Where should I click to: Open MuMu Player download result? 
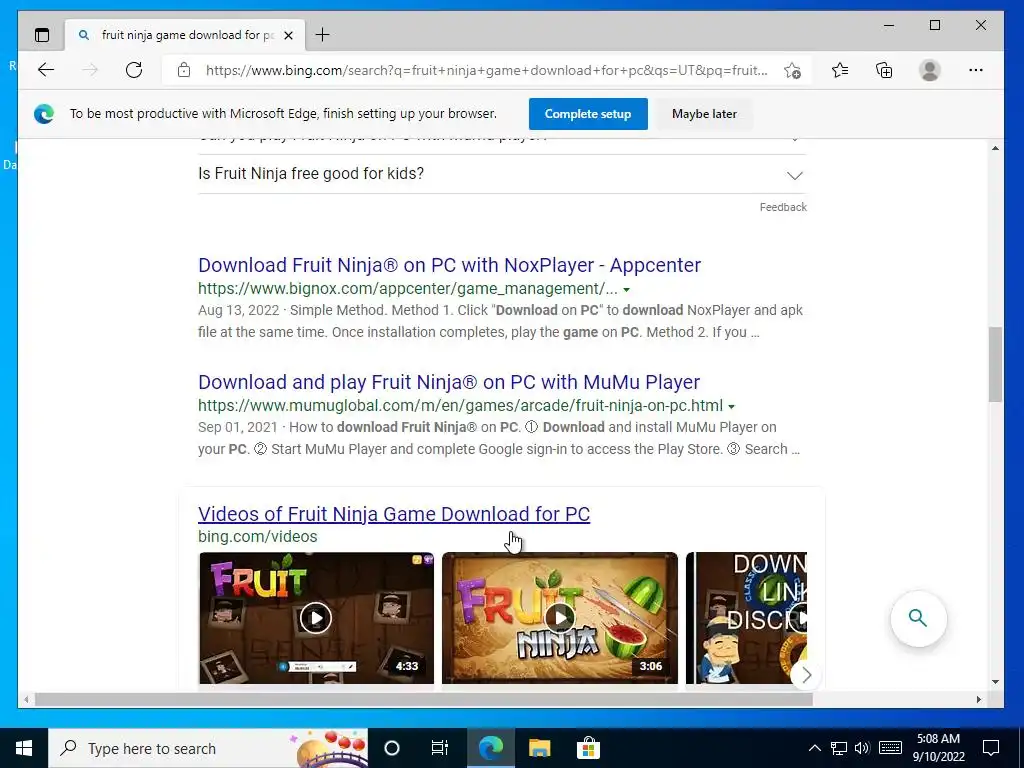[x=449, y=382]
